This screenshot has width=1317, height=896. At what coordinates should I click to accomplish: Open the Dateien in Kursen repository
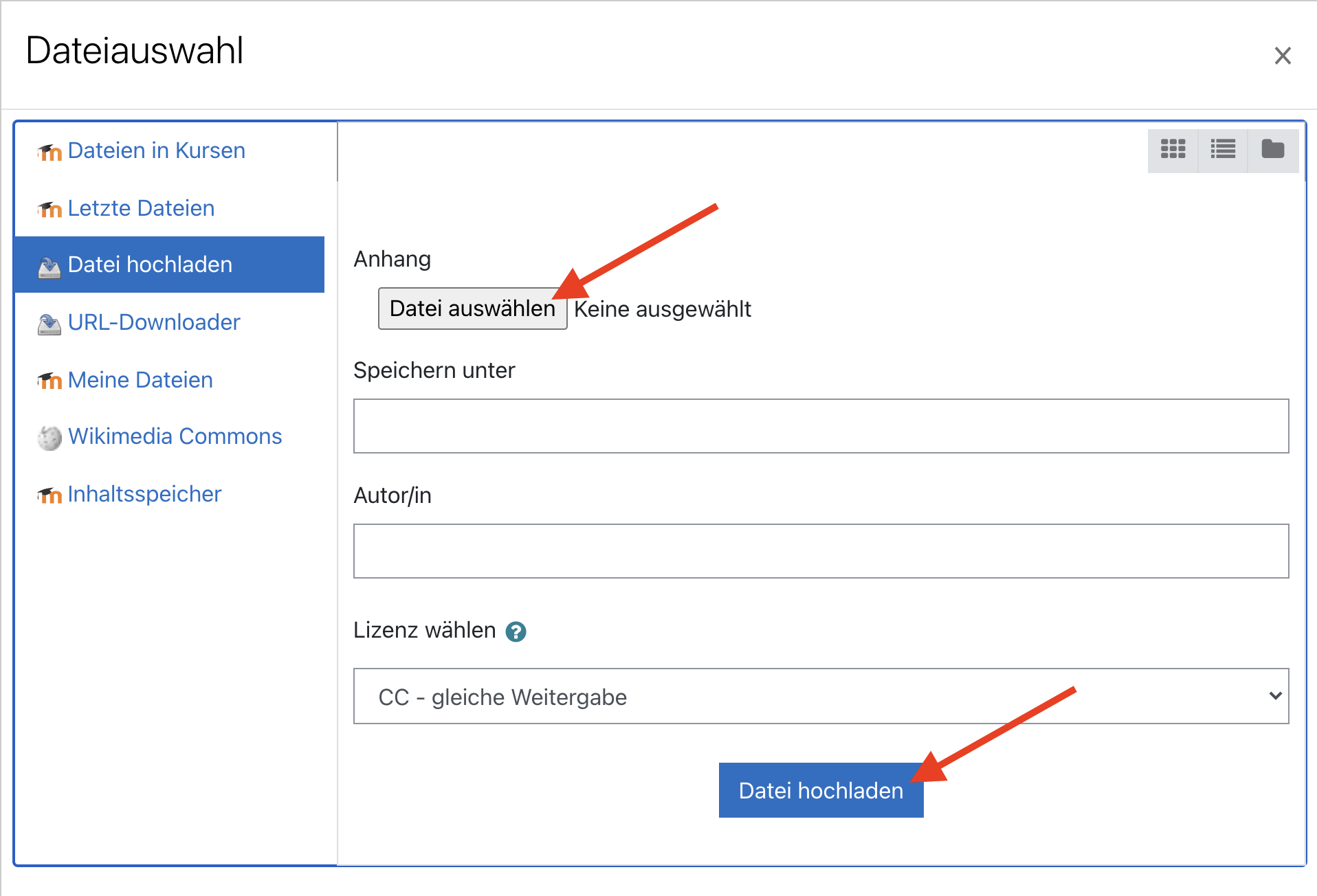156,150
